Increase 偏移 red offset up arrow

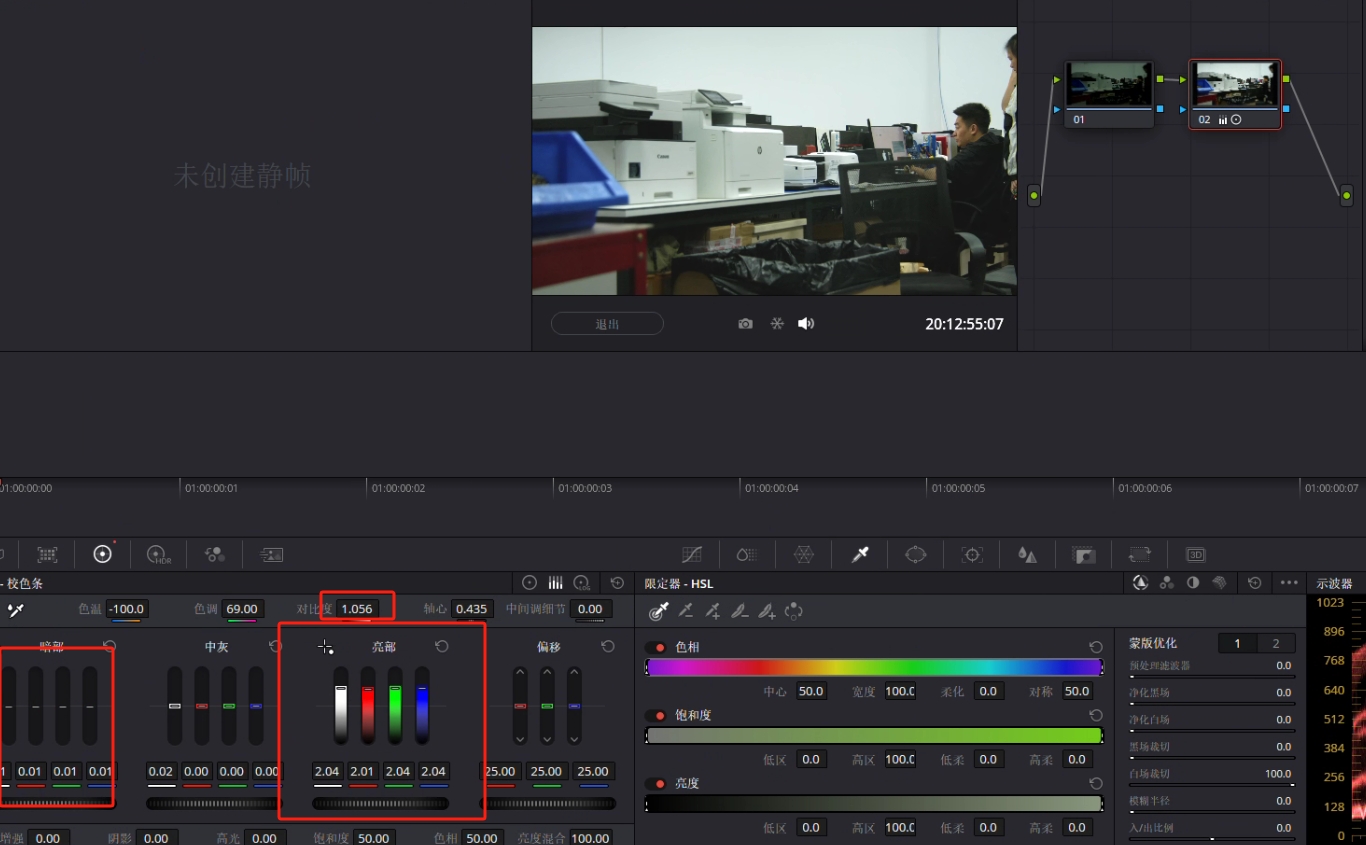(x=520, y=673)
